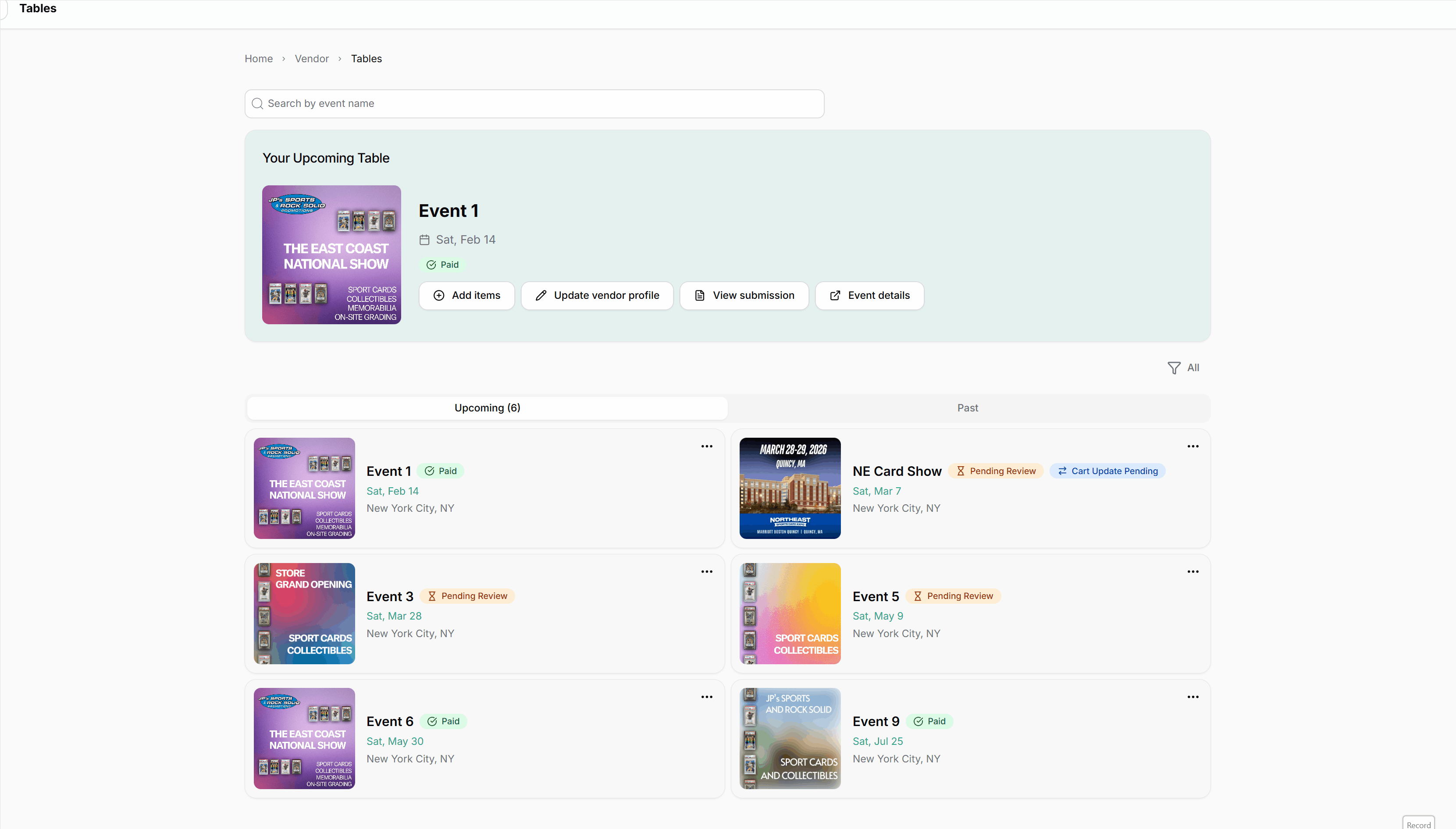Open the three-dot menu for Event 6
This screenshot has width=1456, height=829.
point(706,697)
